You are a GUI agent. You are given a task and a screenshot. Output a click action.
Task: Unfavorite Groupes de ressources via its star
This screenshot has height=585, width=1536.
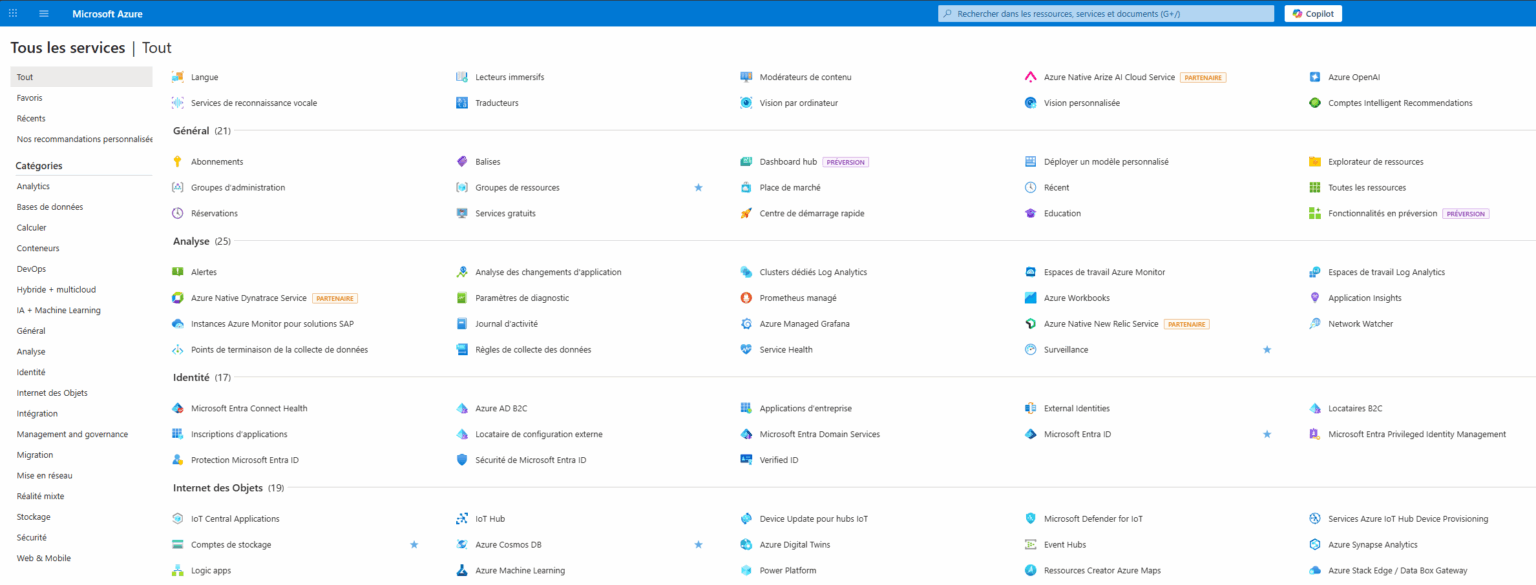pos(699,187)
